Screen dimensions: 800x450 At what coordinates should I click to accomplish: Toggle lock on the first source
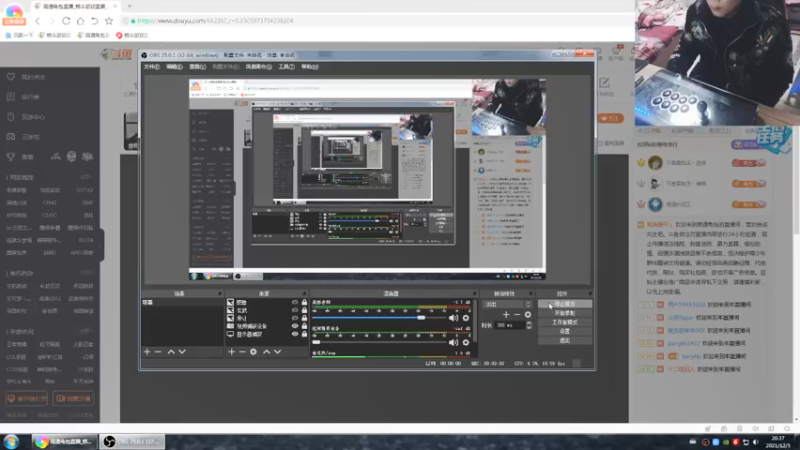[x=305, y=303]
